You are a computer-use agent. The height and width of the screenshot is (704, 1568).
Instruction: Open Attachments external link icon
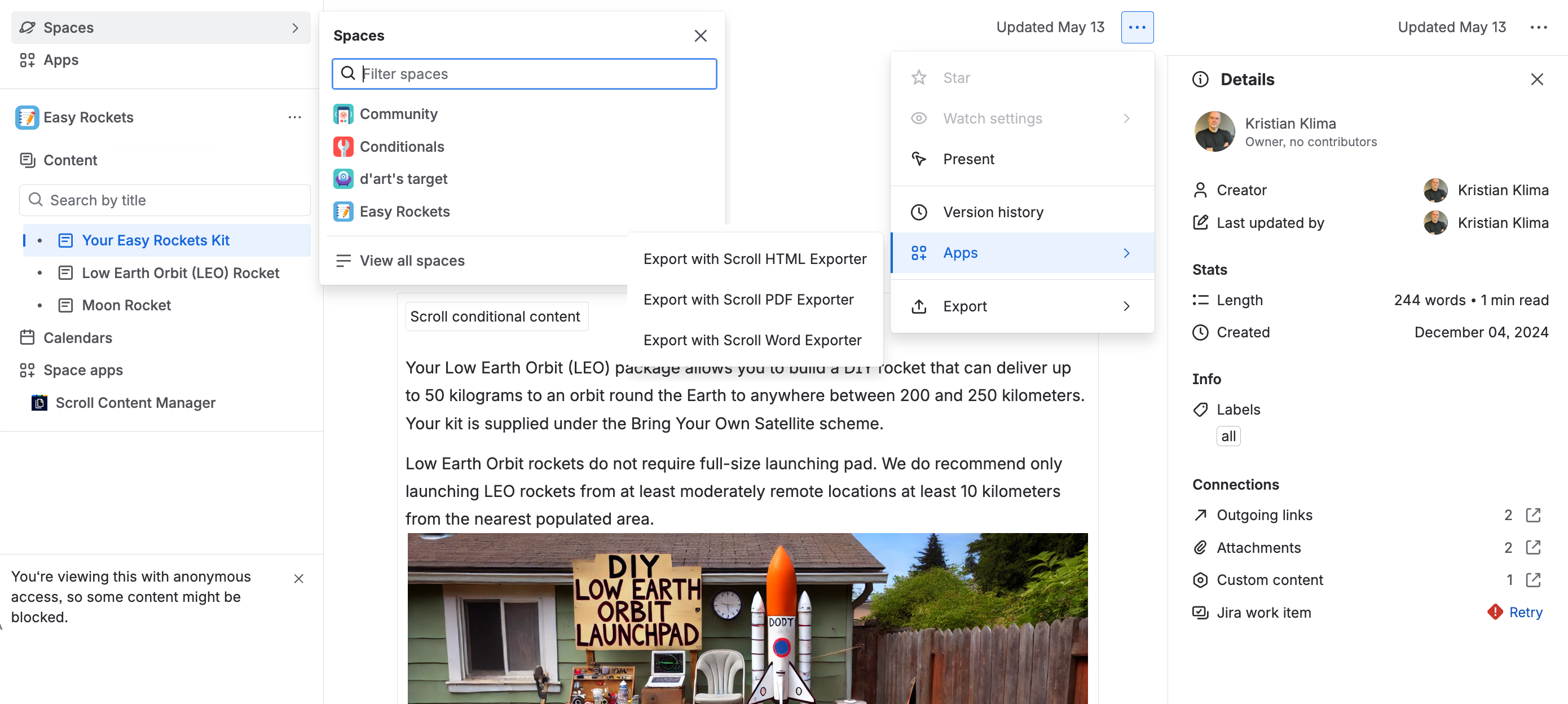click(1533, 548)
